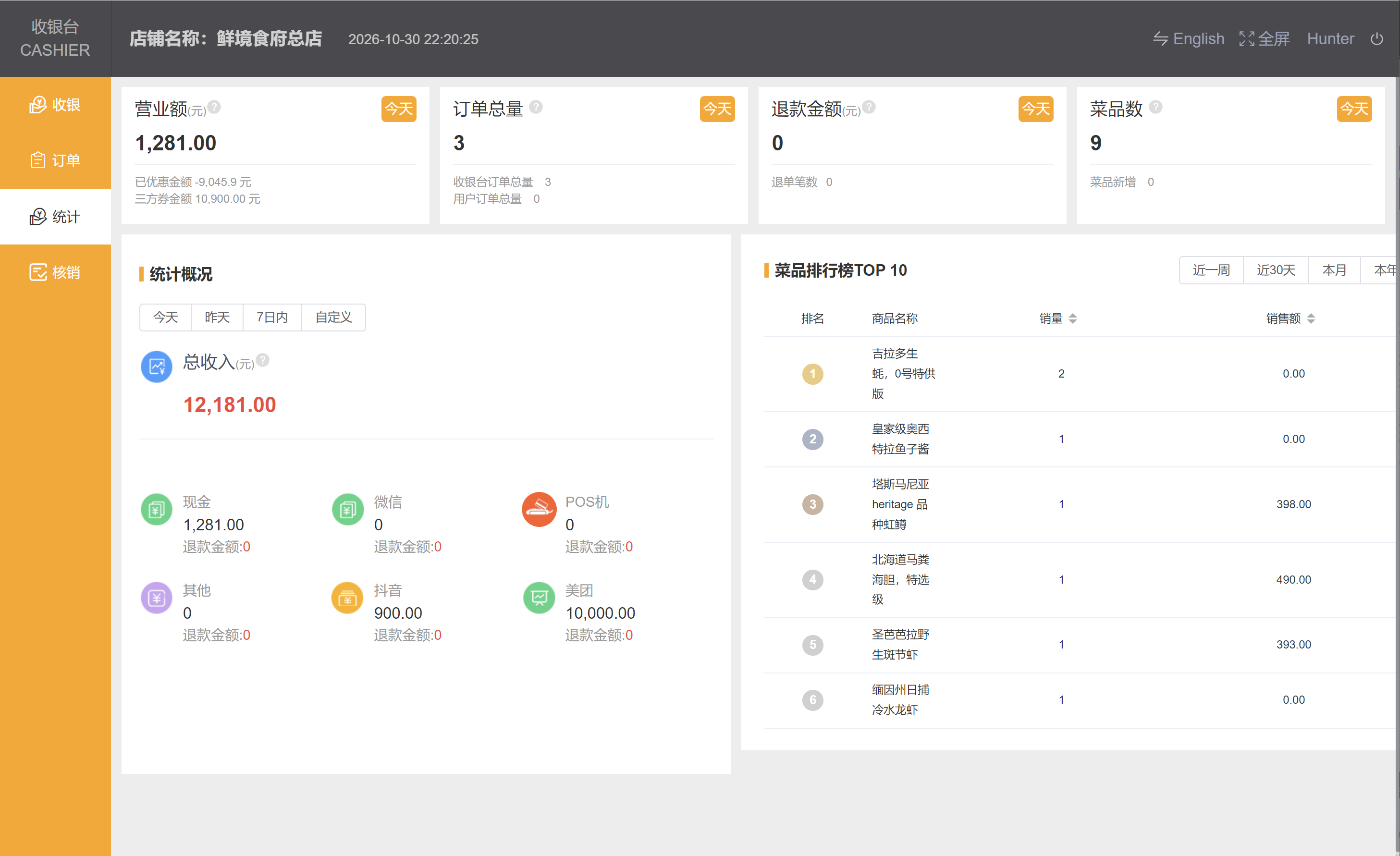The image size is (1400, 856).
Task: Click the 收银台 CASHIER logo
Action: [55, 38]
